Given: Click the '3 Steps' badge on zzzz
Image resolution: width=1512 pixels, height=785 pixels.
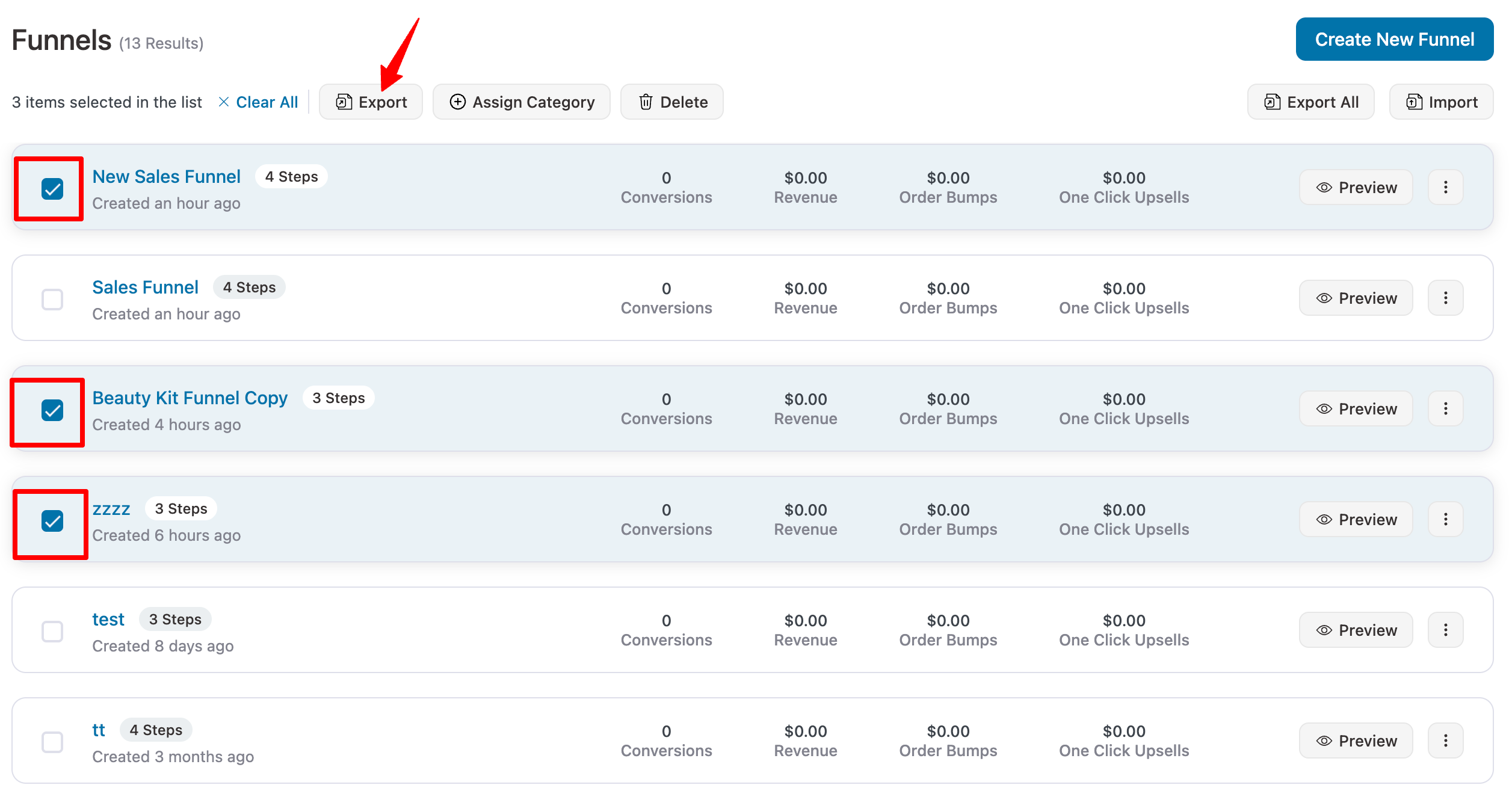Looking at the screenshot, I should pos(181,509).
